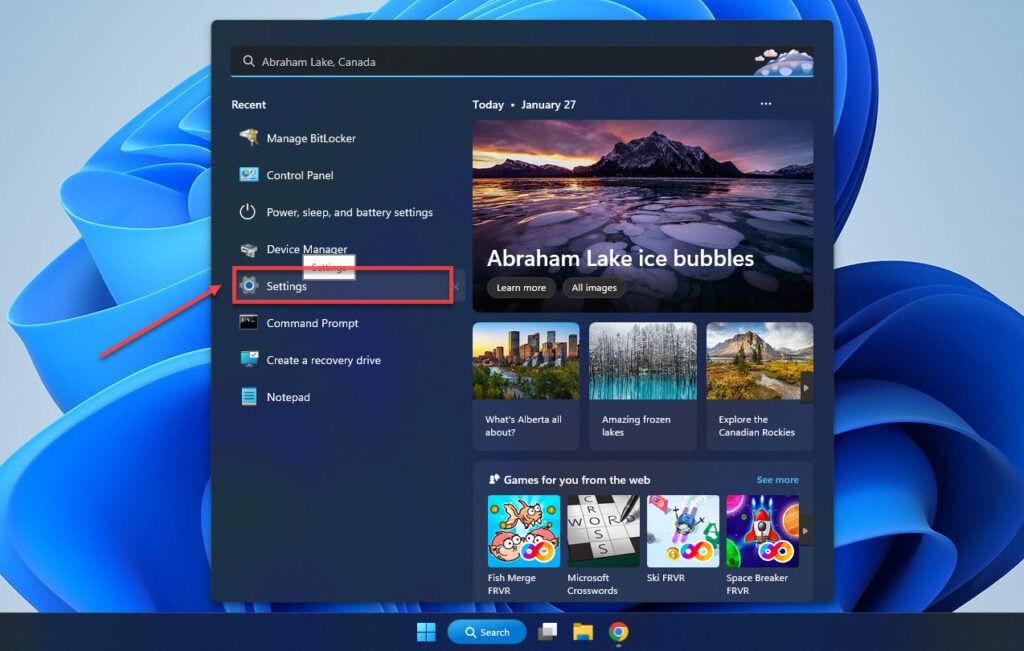1024x651 pixels.
Task: Open the Device Manager icon
Action: [249, 249]
